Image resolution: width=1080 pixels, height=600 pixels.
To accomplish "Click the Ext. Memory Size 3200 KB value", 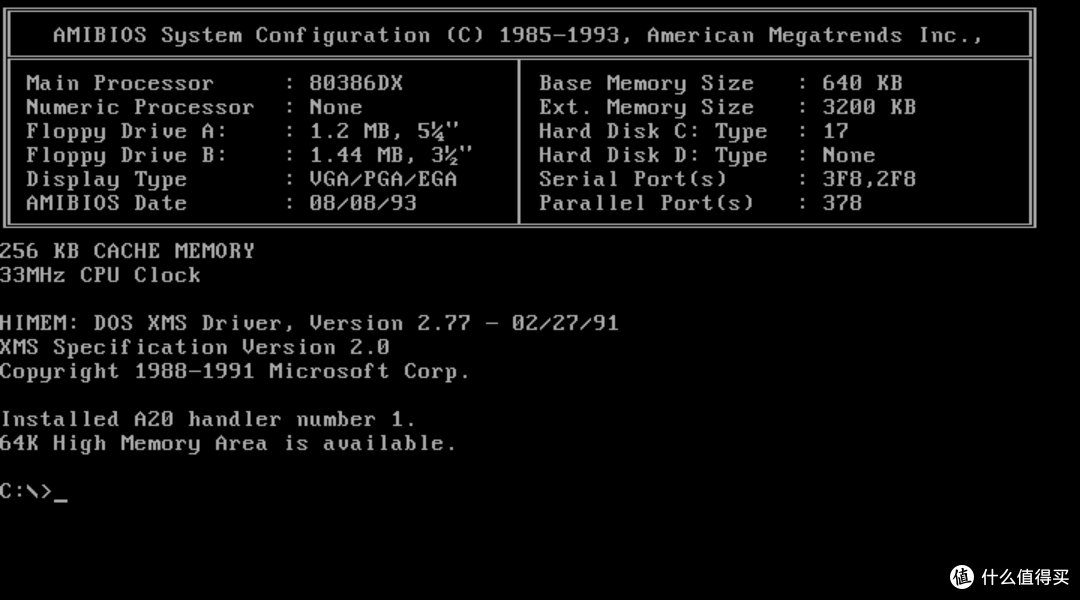I will [x=869, y=107].
